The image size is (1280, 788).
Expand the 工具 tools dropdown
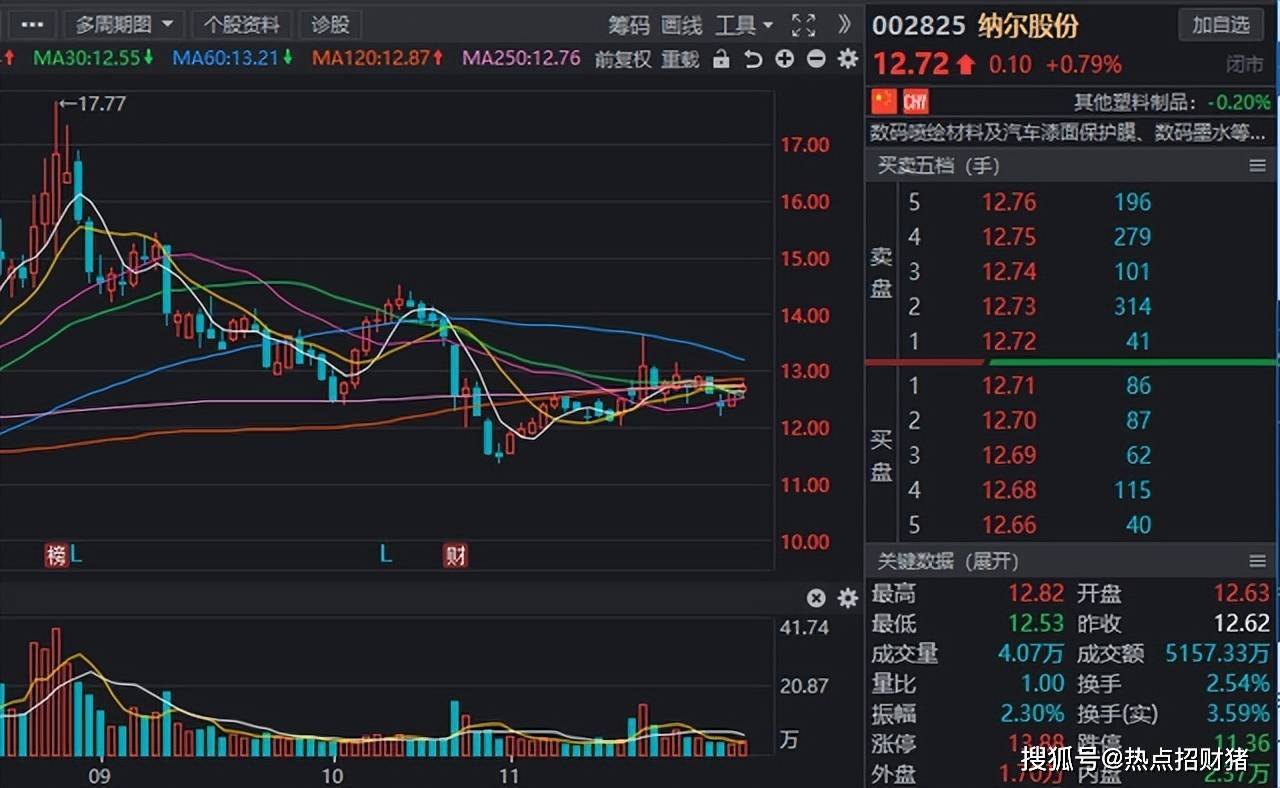(744, 25)
